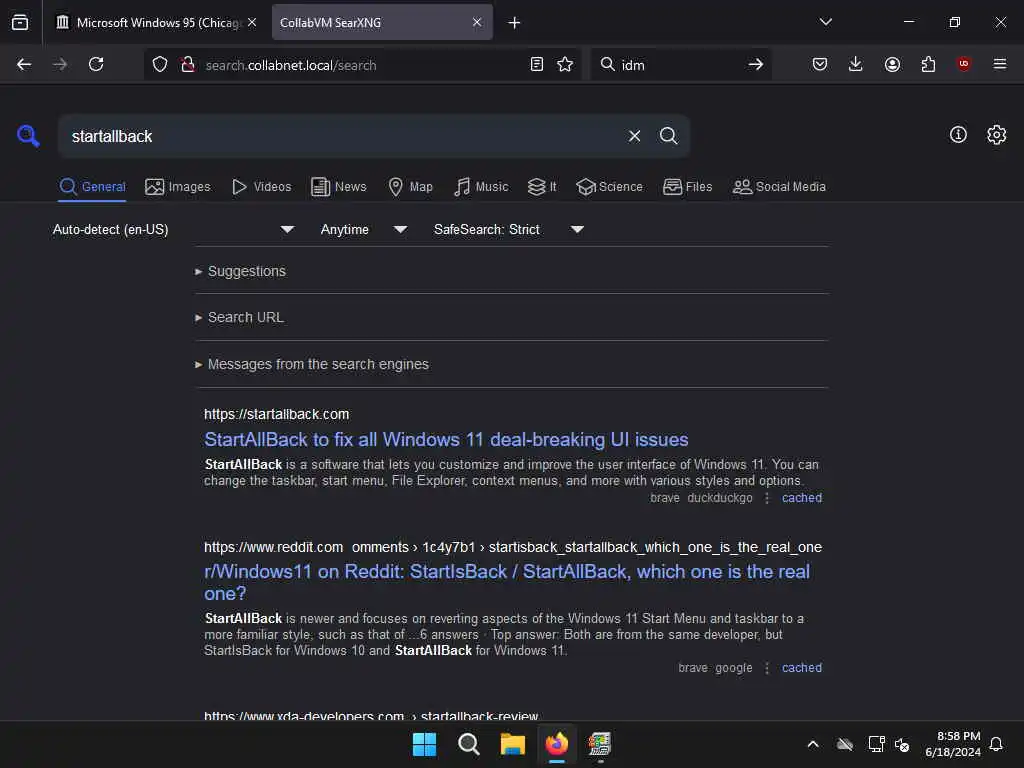1024x768 pixels.
Task: Open a new browser tab
Action: tap(515, 23)
